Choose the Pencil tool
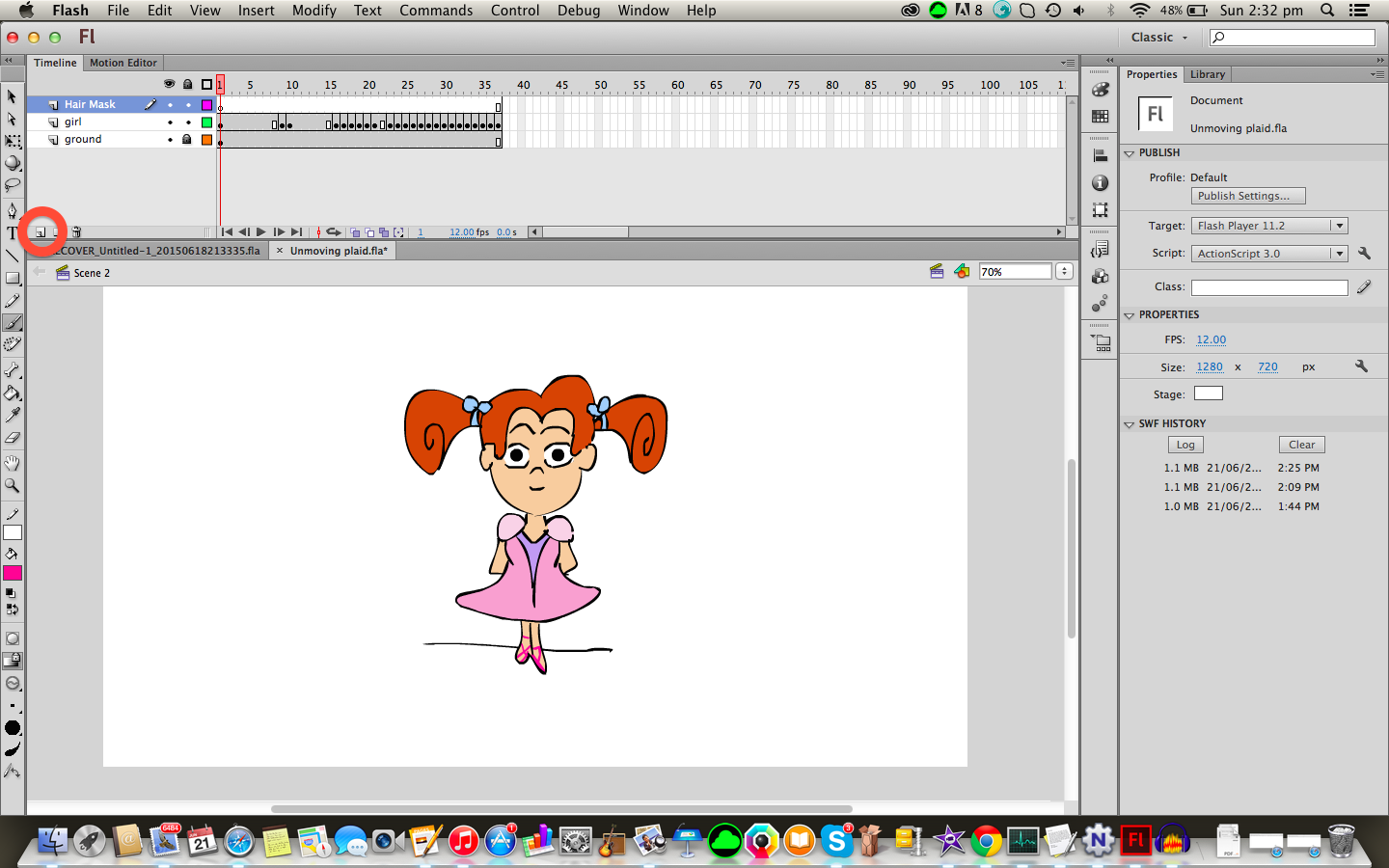Screen dimensions: 1389x868 [x=13, y=301]
